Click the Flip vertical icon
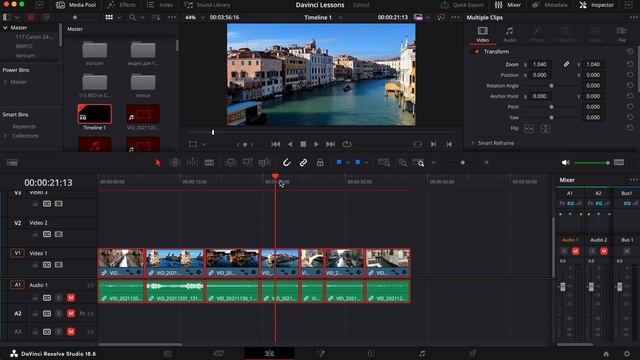This screenshot has width=640, height=360. 545,129
